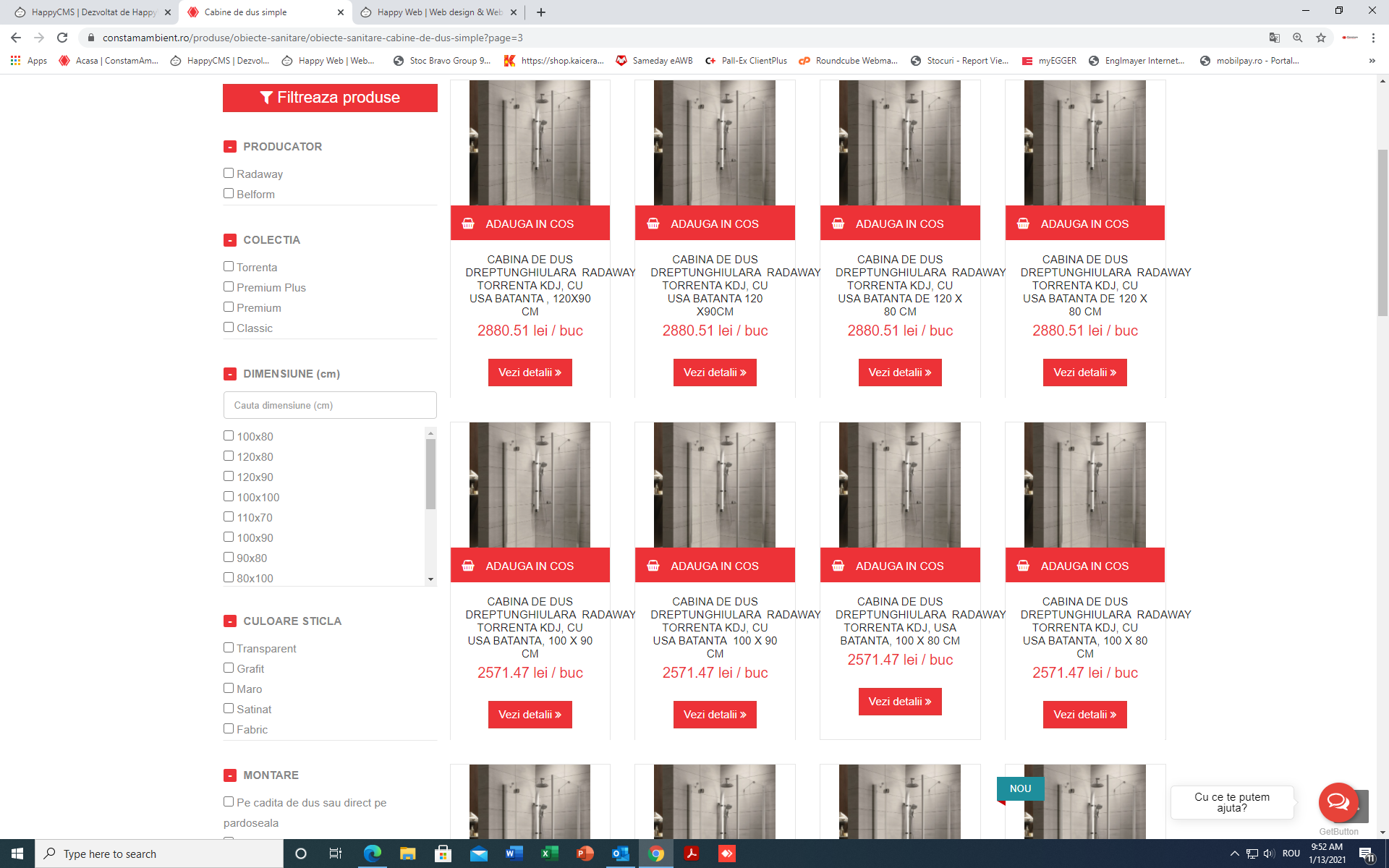Show hidden system tray icons chevron
Image resolution: width=1389 pixels, height=868 pixels.
pyautogui.click(x=1234, y=854)
